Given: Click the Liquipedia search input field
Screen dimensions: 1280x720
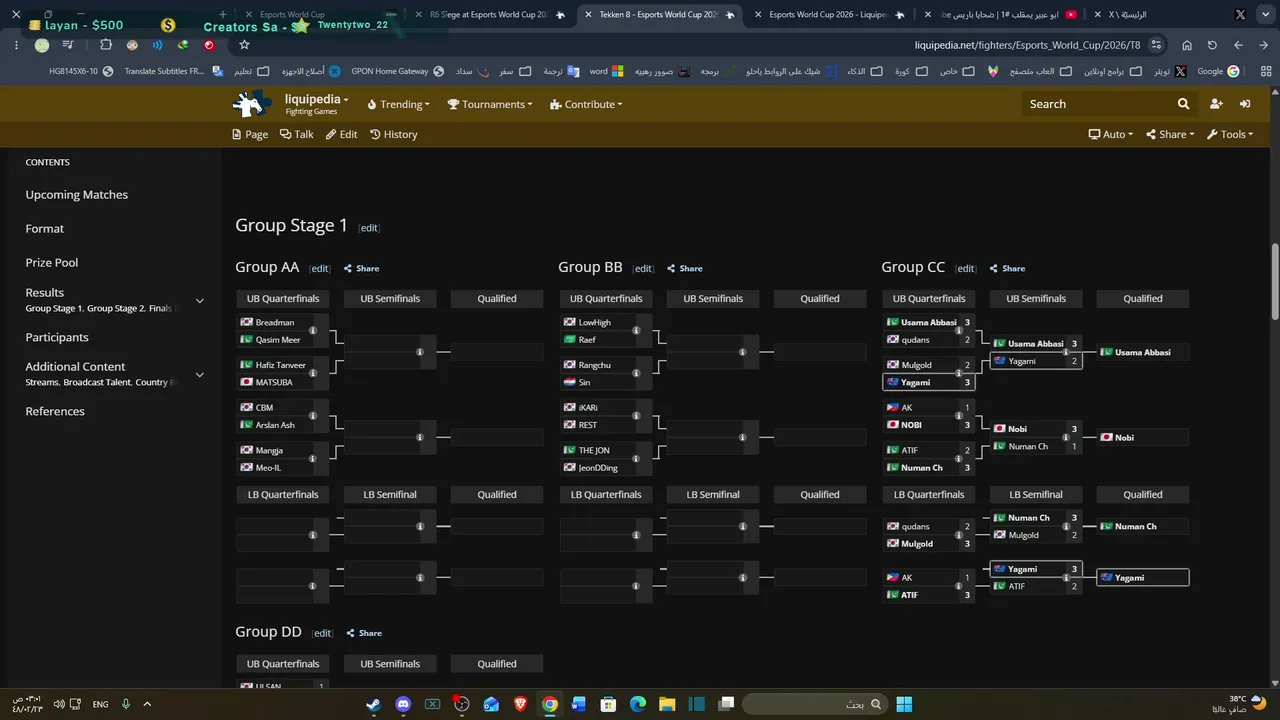Looking at the screenshot, I should tap(1098, 104).
